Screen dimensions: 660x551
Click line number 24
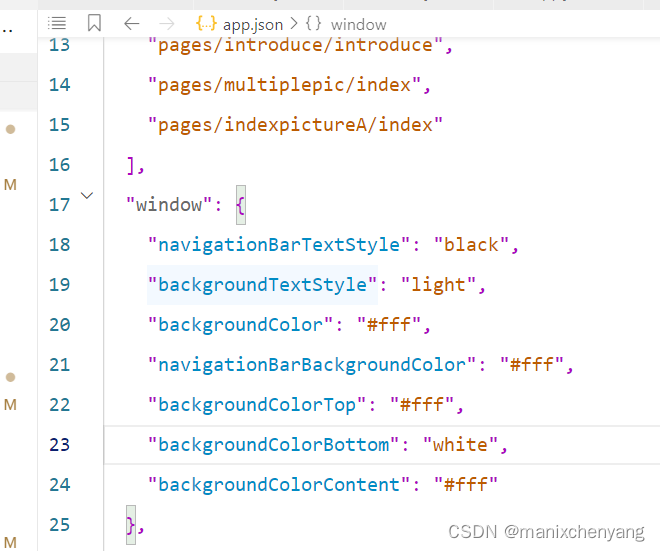click(x=59, y=485)
